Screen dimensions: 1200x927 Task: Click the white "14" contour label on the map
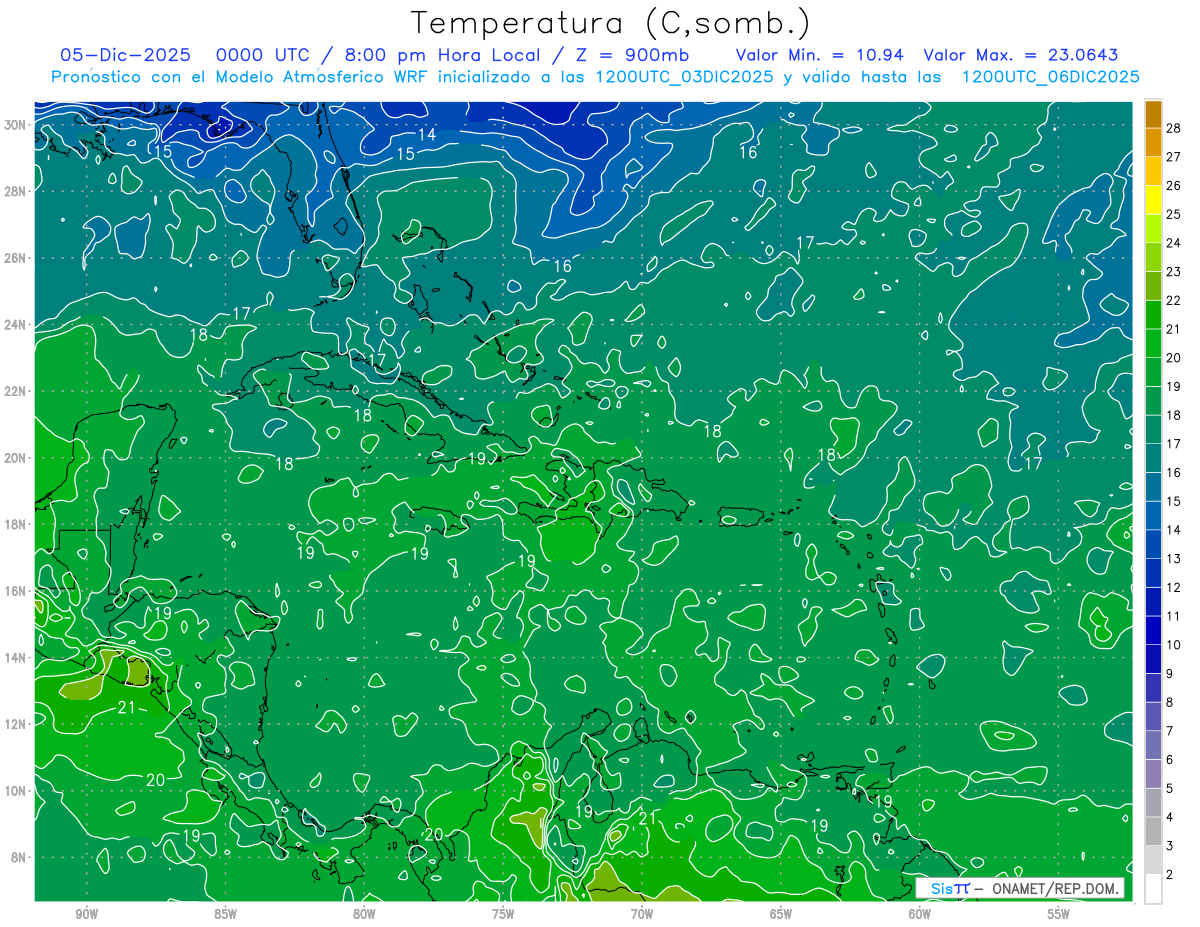427,134
